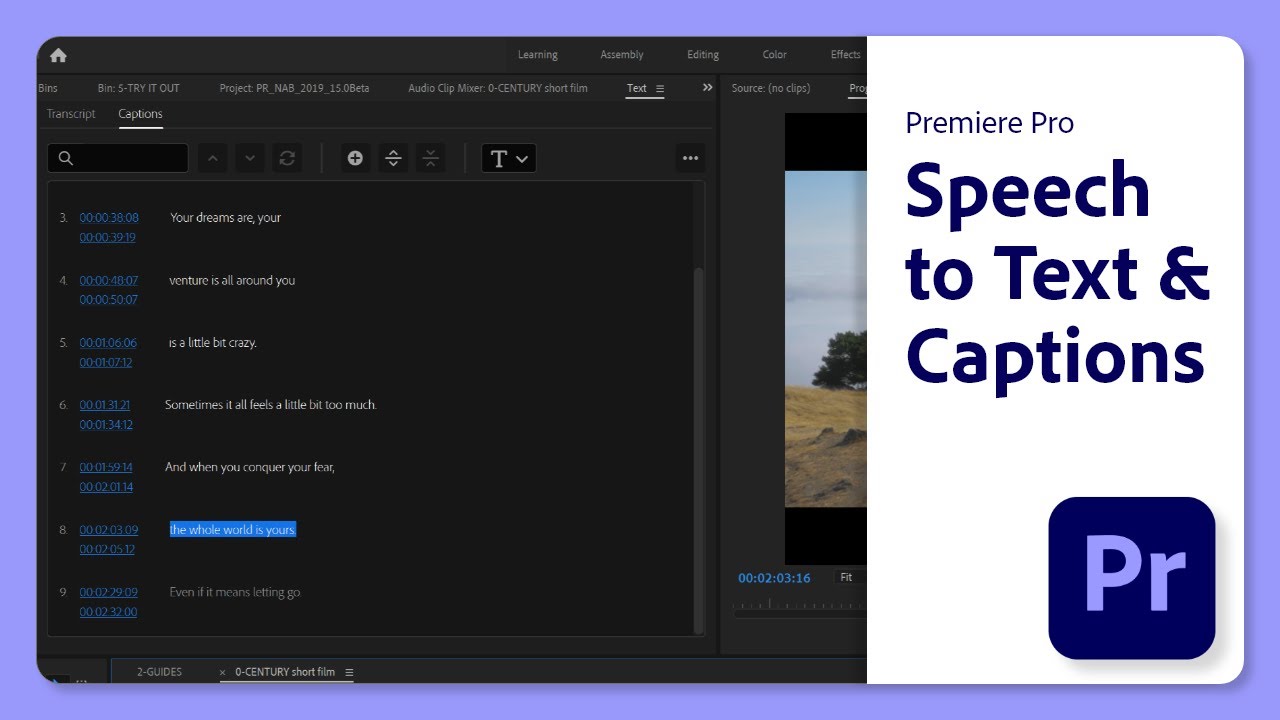Select caption "Sometimes it all feels a little bit too much."
Screen dimensions: 1280x720
(x=271, y=405)
